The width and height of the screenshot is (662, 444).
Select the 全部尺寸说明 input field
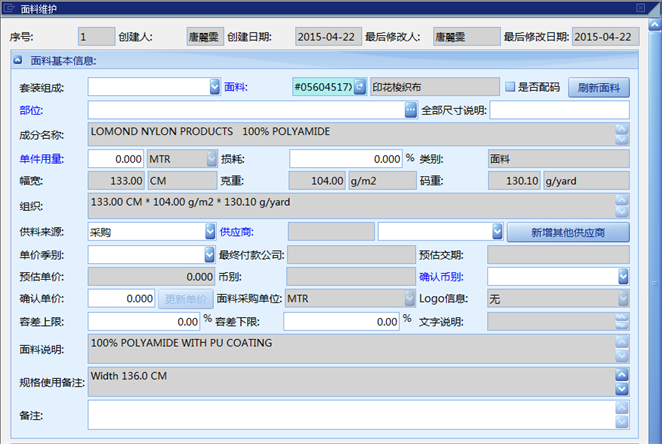(x=558, y=109)
